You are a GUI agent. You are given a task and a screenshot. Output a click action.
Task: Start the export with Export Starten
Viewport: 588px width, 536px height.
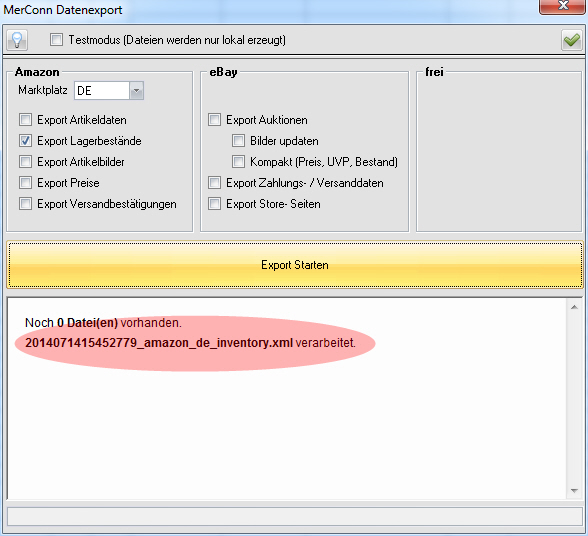pyautogui.click(x=295, y=265)
